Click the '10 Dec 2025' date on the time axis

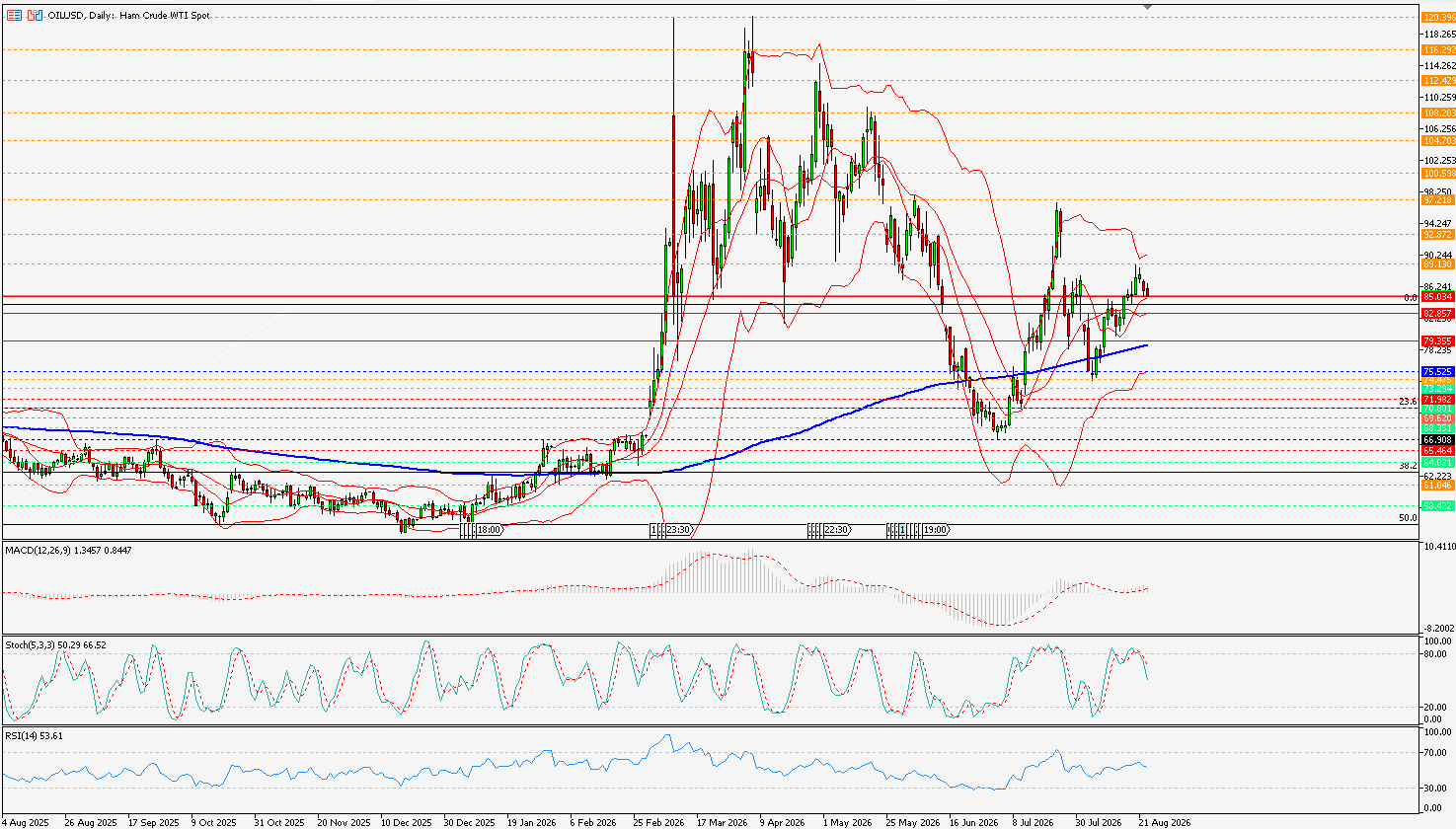point(406,822)
